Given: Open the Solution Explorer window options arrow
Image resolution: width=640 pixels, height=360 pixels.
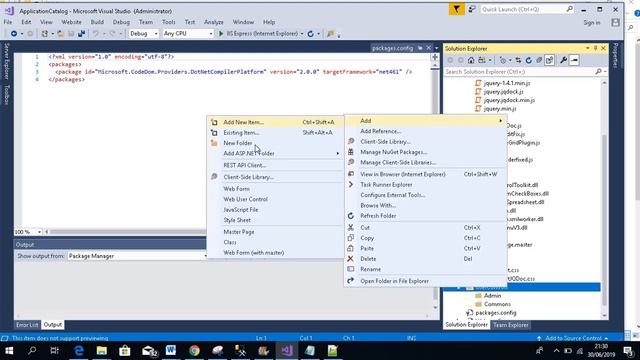Looking at the screenshot, I should tap(588, 48).
